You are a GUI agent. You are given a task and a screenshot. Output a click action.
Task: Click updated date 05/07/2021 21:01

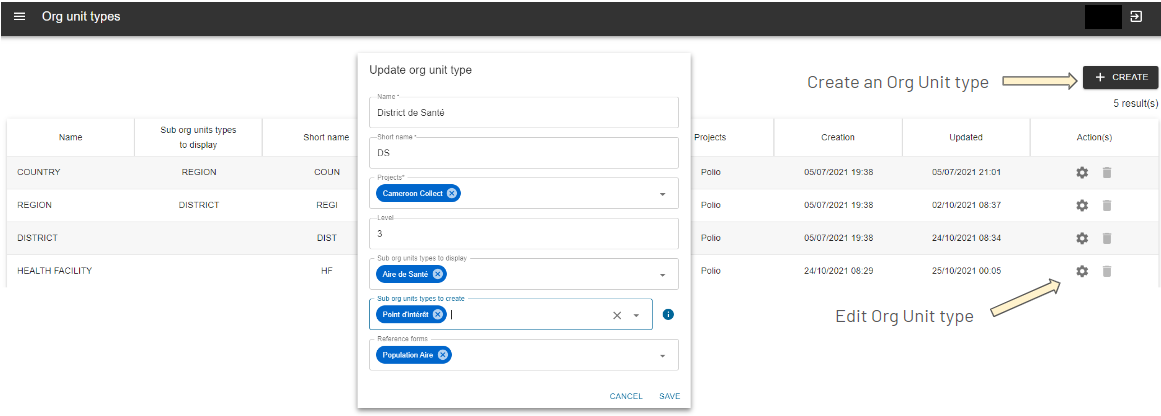(966, 172)
